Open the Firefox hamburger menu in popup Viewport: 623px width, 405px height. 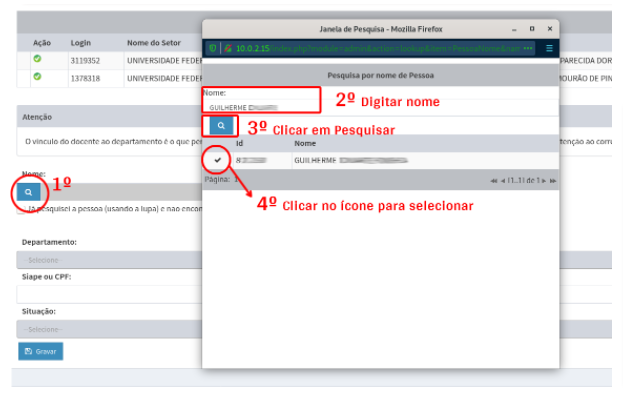click(548, 48)
